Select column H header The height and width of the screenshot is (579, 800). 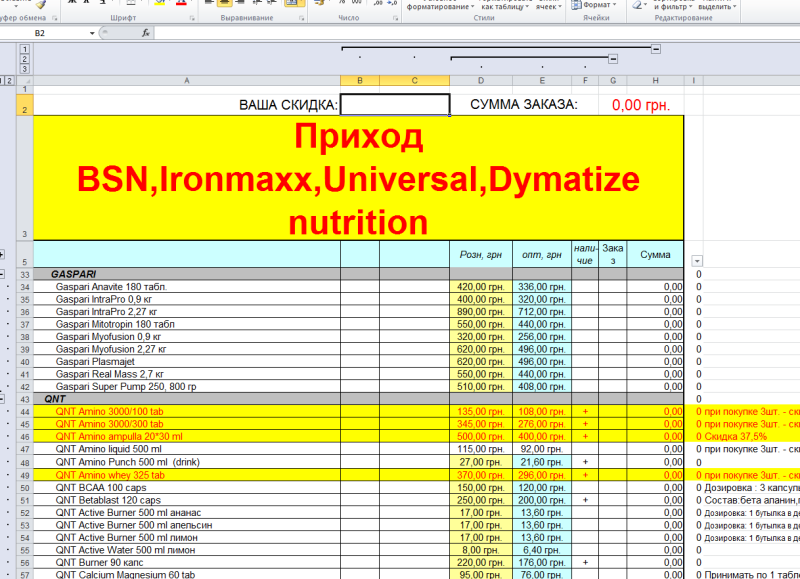coord(655,81)
